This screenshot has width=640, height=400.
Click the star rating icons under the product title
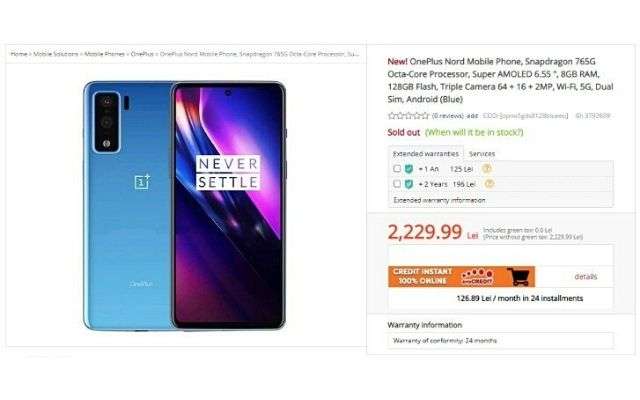click(408, 116)
